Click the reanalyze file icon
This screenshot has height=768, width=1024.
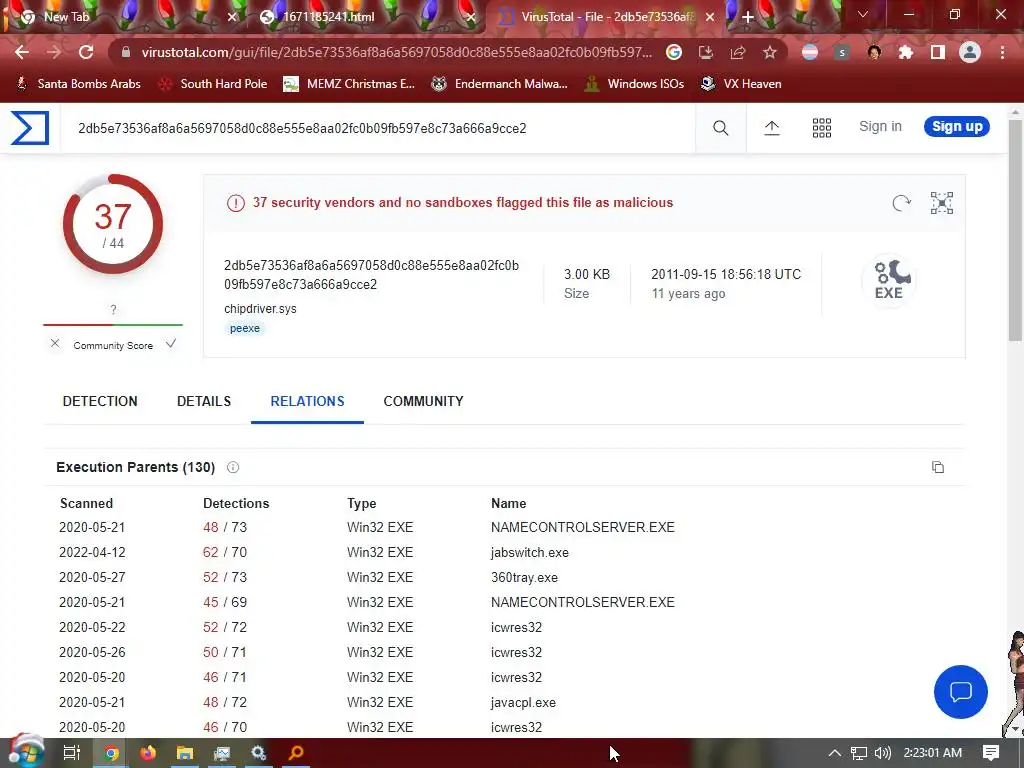coord(901,203)
